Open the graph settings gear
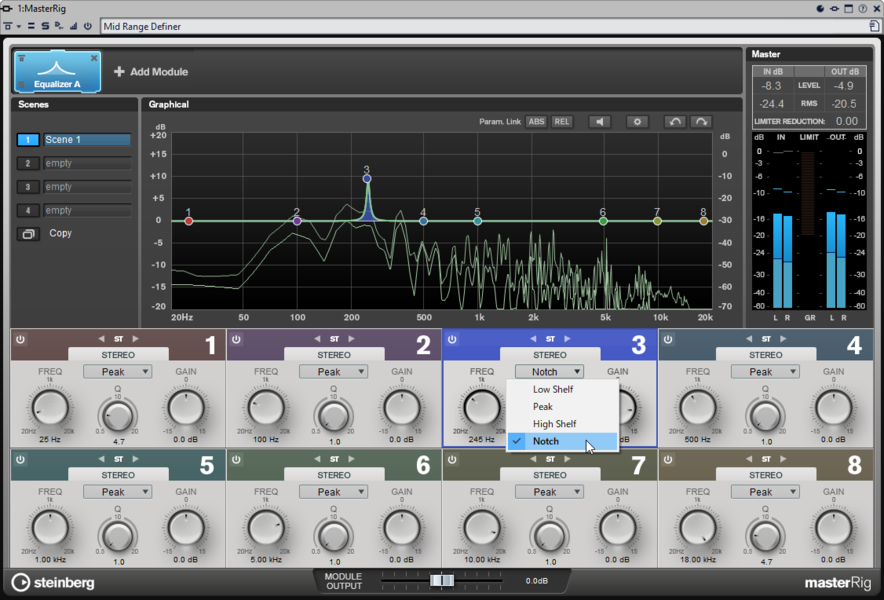The width and height of the screenshot is (884, 600). 637,122
